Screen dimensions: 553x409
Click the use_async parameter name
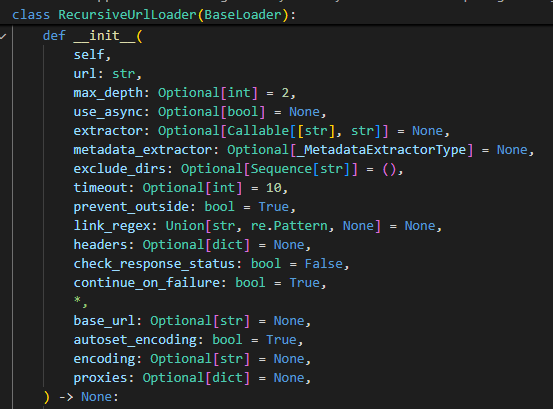pyautogui.click(x=108, y=112)
